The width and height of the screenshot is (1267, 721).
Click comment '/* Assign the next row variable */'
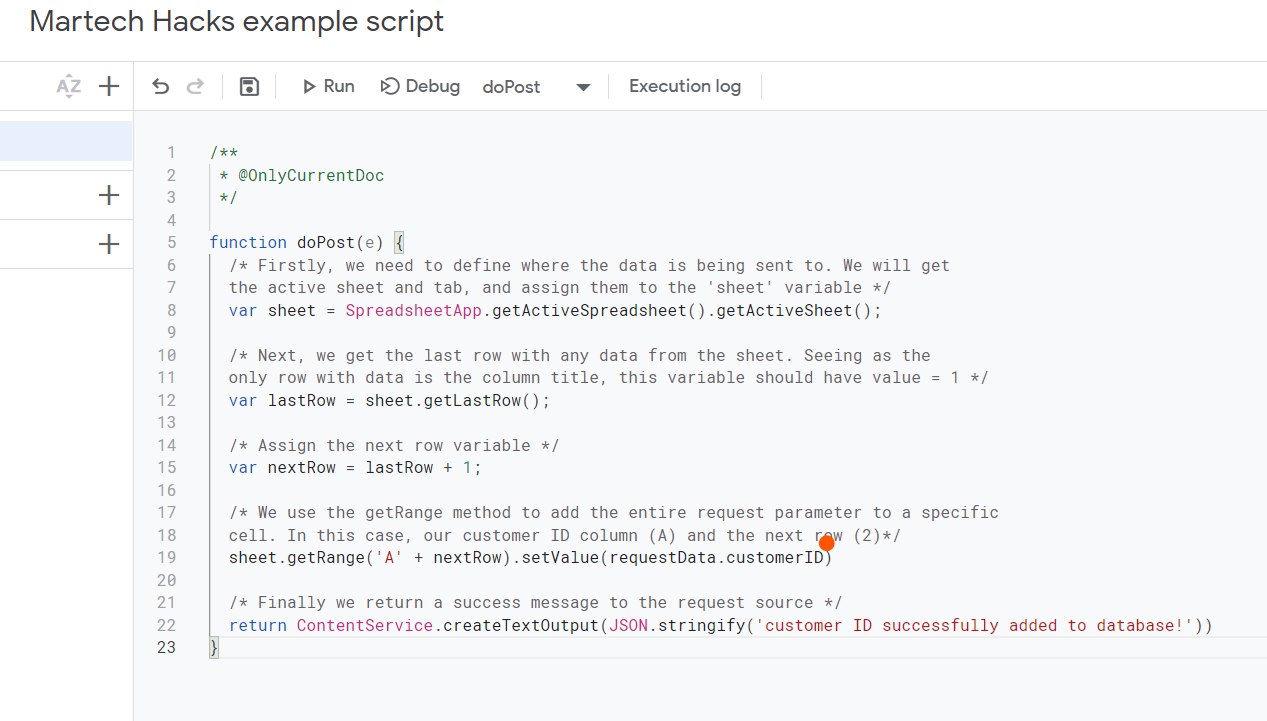pyautogui.click(x=394, y=445)
